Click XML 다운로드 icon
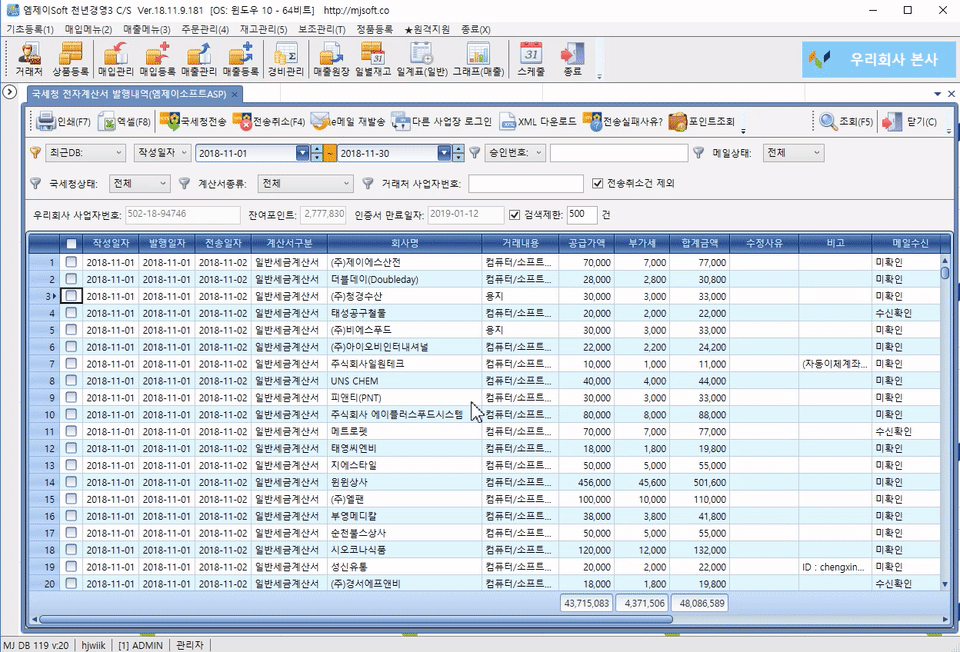 pyautogui.click(x=538, y=121)
